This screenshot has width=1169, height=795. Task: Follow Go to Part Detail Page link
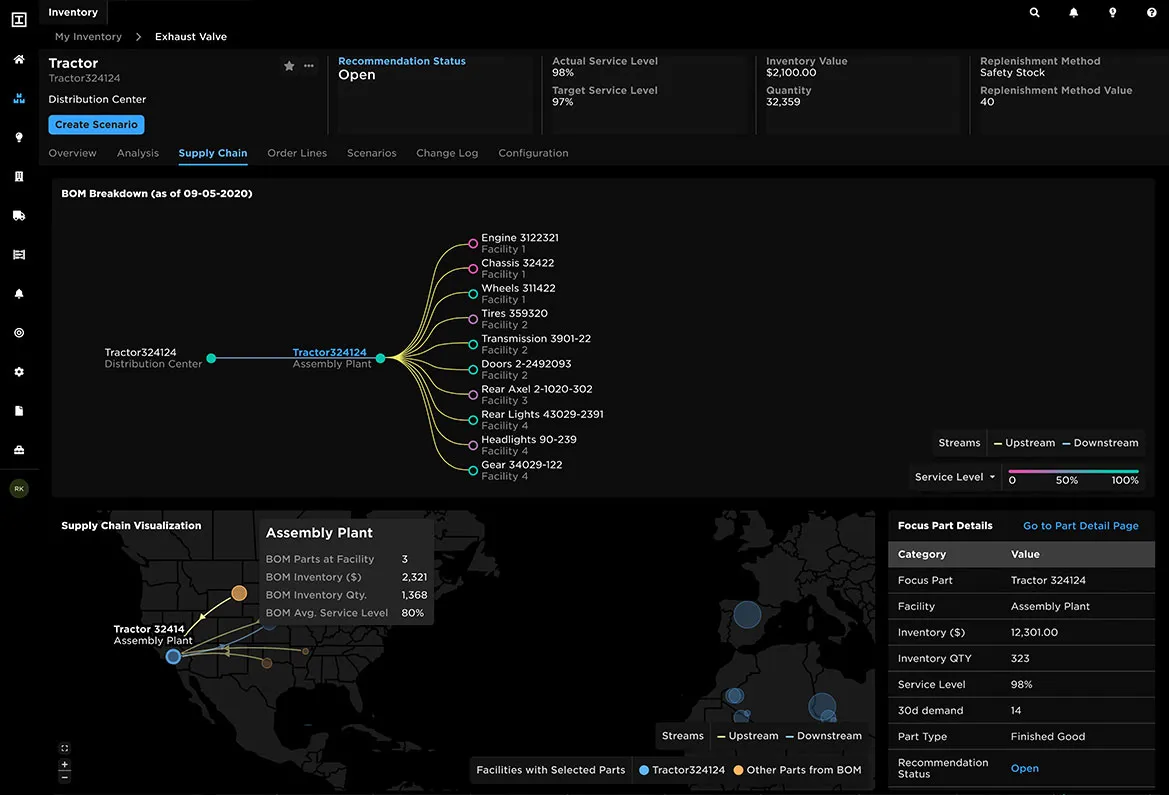tap(1080, 526)
